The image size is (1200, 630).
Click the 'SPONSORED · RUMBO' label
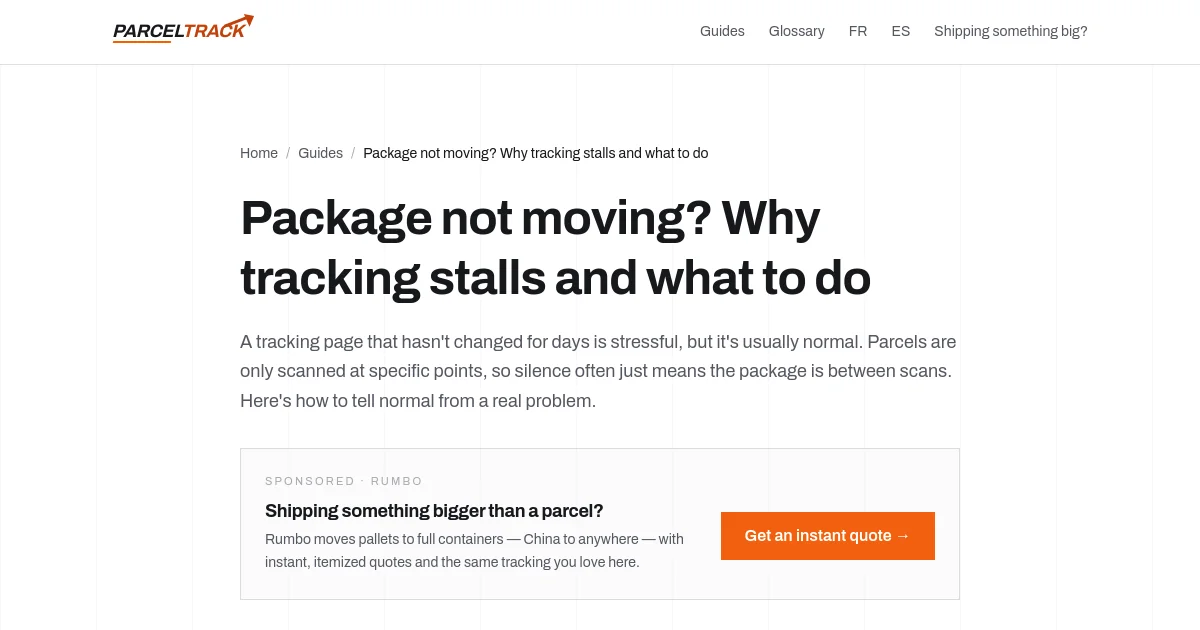[x=344, y=481]
